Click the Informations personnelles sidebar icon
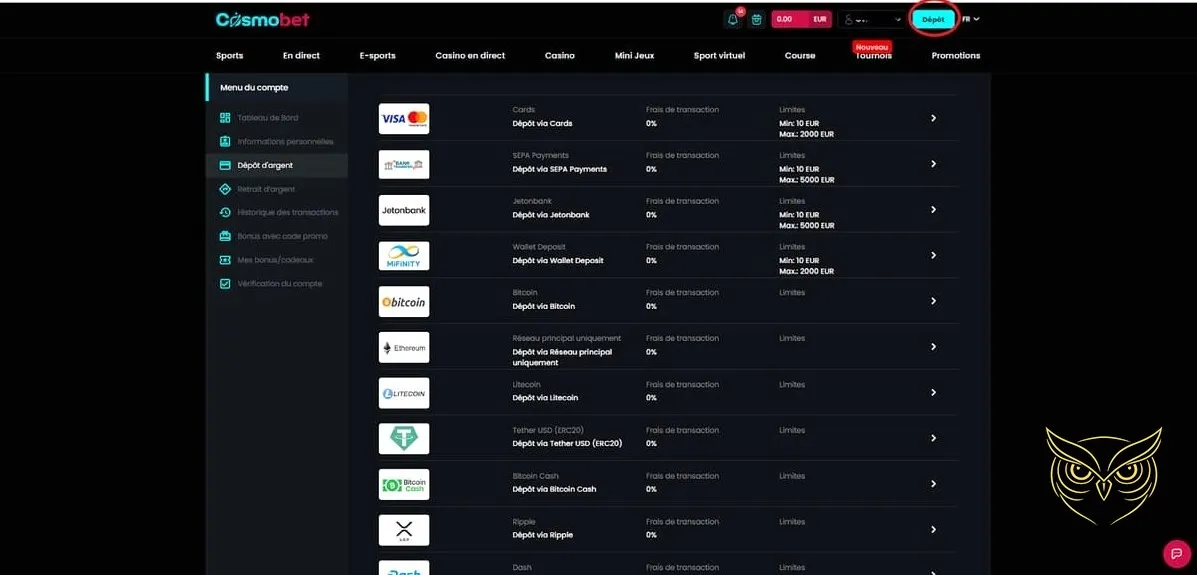This screenshot has width=1197, height=575. click(x=225, y=141)
